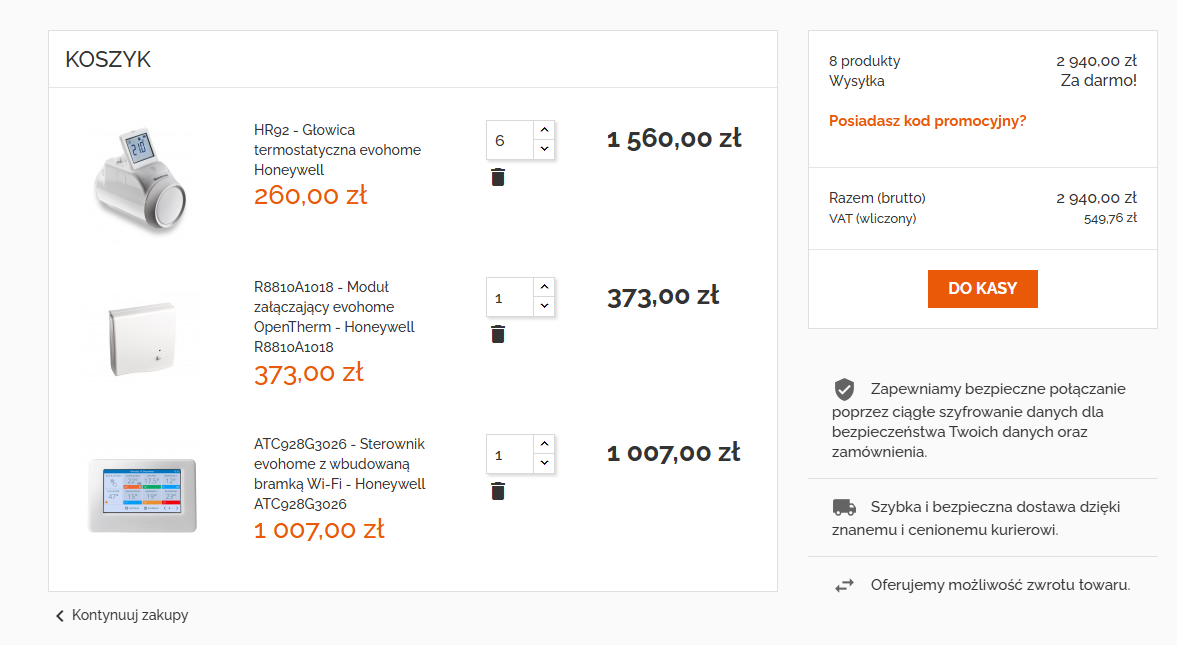Focus the quantity box for the OpenTherm module

pyautogui.click(x=510, y=297)
